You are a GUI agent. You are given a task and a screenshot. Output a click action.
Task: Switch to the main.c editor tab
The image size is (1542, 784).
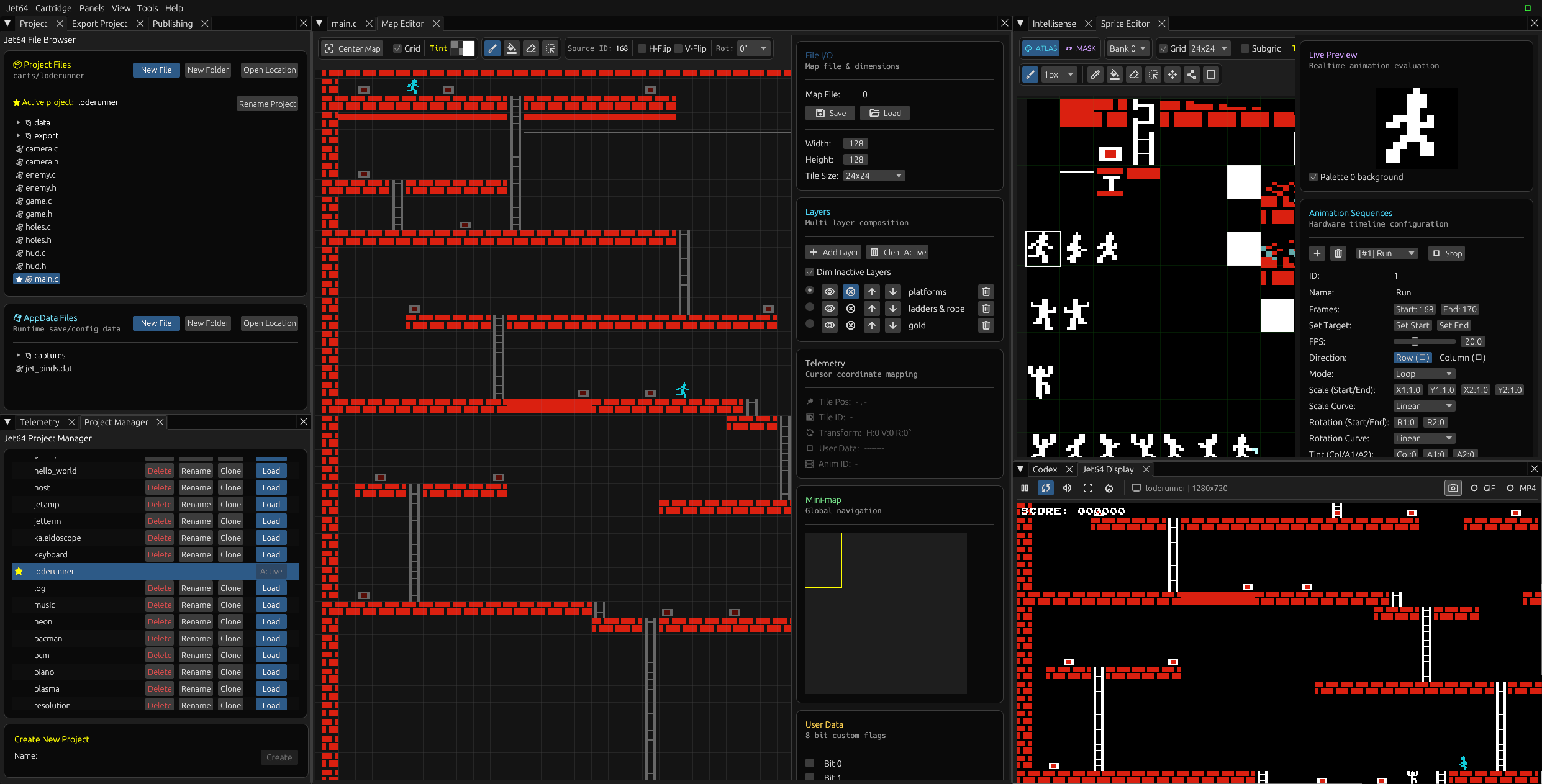tap(344, 24)
